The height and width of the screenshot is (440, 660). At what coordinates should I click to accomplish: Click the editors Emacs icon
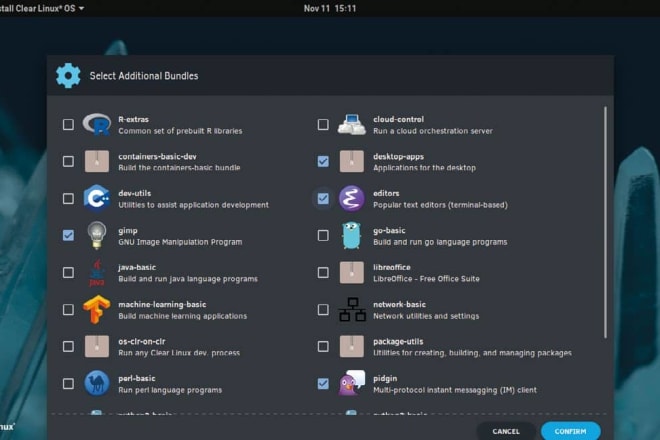coord(352,198)
